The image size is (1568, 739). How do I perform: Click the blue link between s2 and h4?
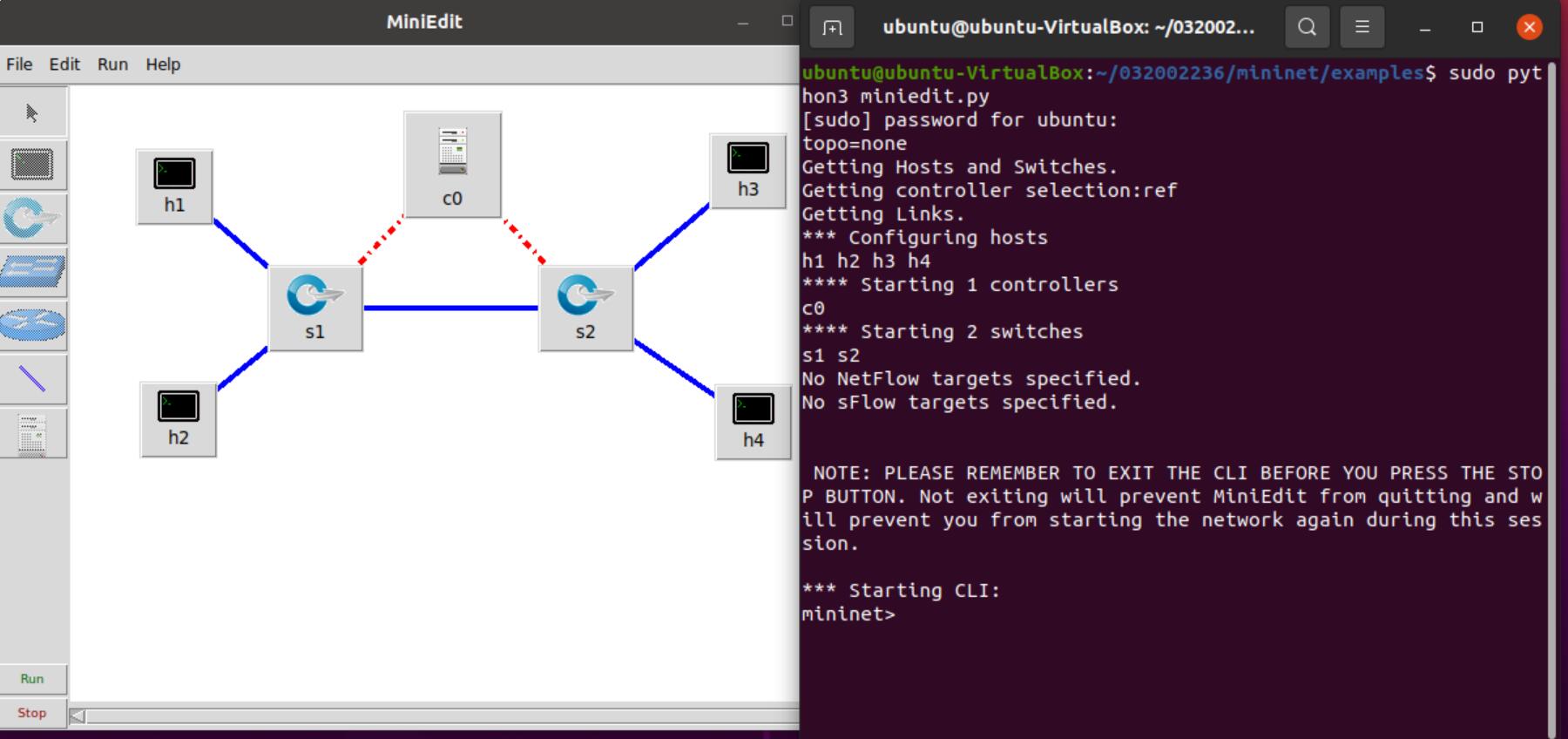point(674,369)
